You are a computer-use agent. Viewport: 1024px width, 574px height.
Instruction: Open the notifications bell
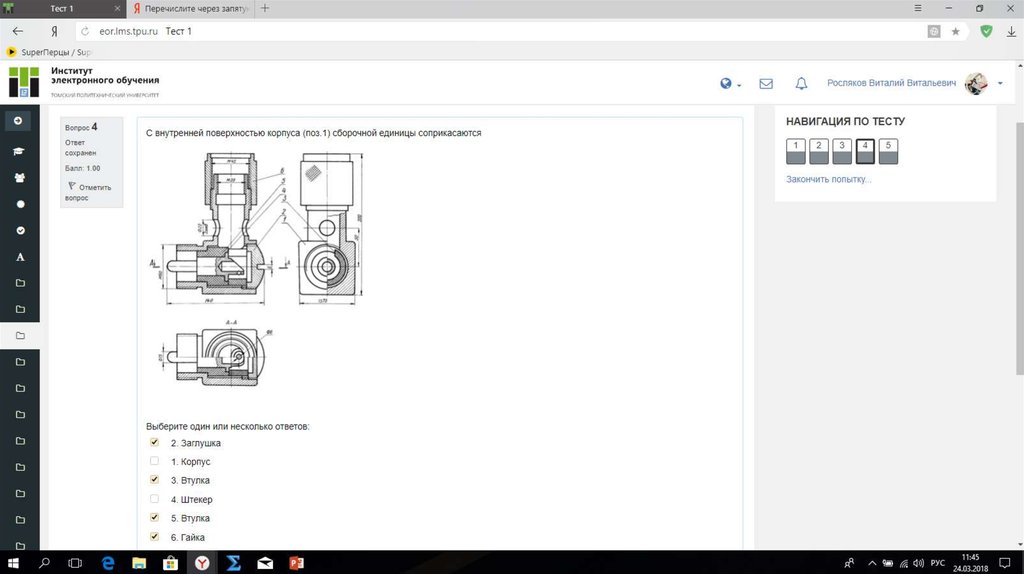click(801, 84)
